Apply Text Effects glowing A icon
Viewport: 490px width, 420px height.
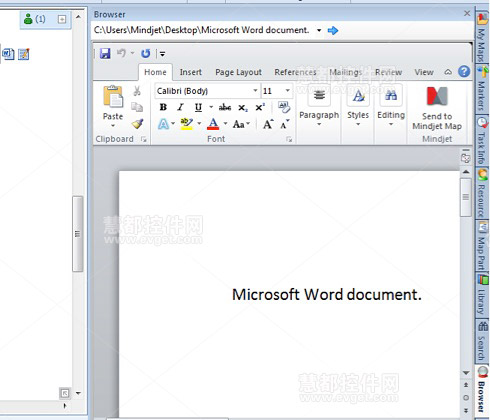163,124
